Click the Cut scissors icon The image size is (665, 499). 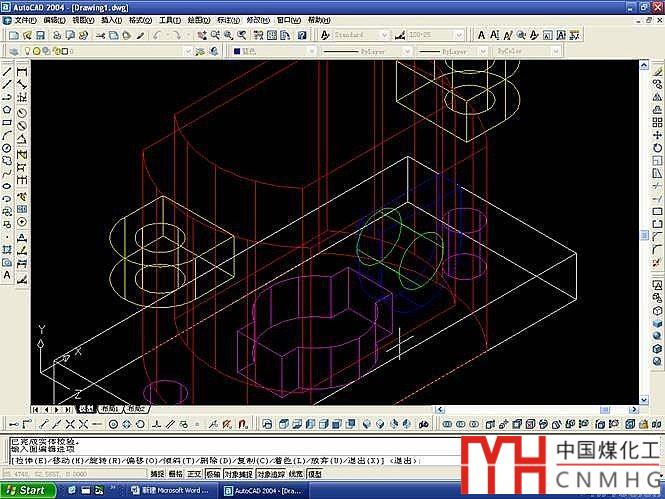click(x=100, y=35)
